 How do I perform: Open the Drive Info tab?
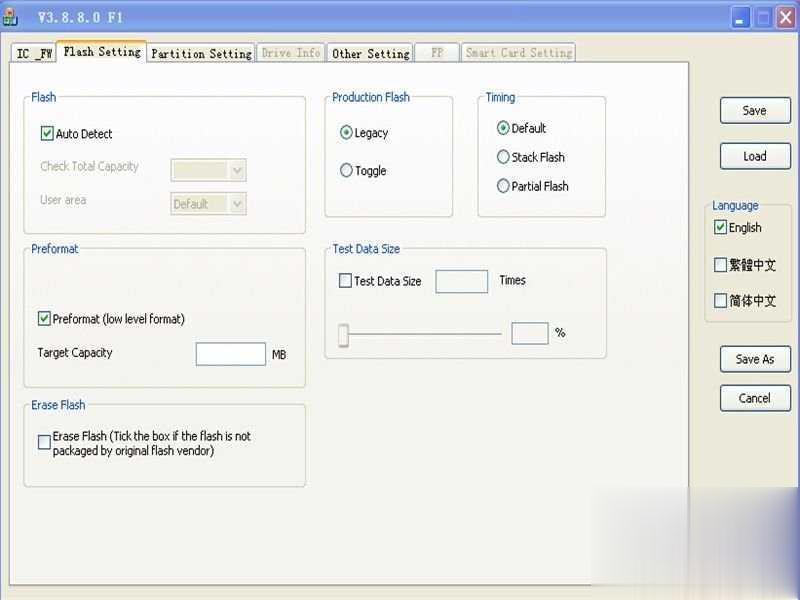point(290,53)
